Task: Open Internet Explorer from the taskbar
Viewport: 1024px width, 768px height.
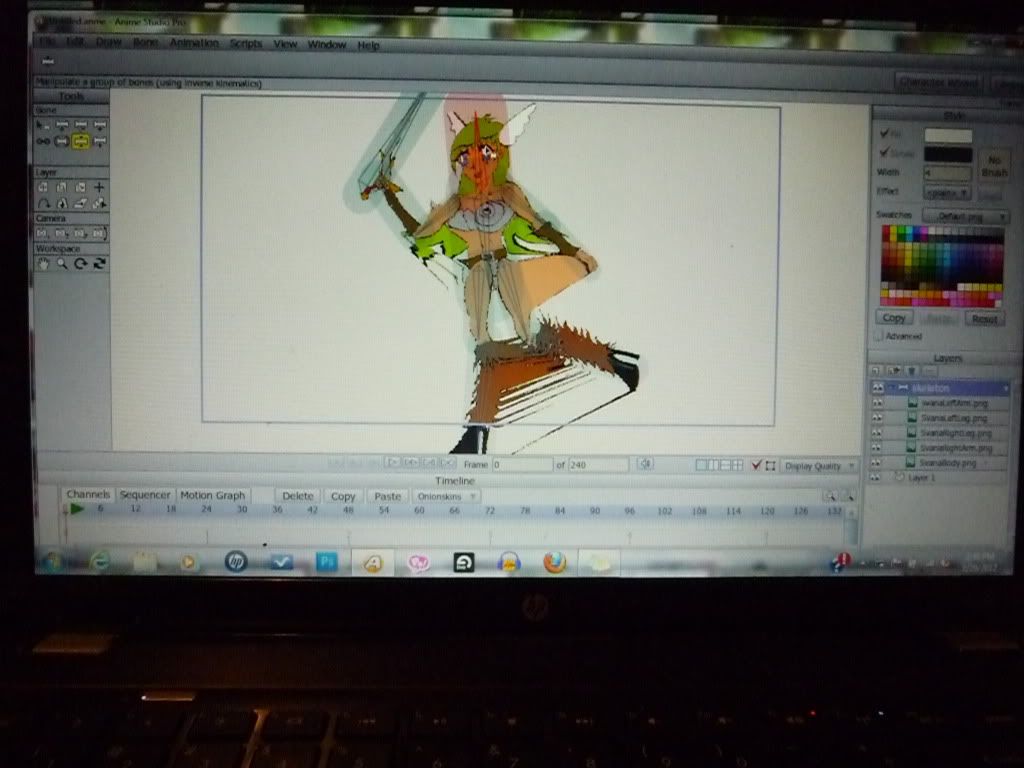Action: tap(100, 561)
